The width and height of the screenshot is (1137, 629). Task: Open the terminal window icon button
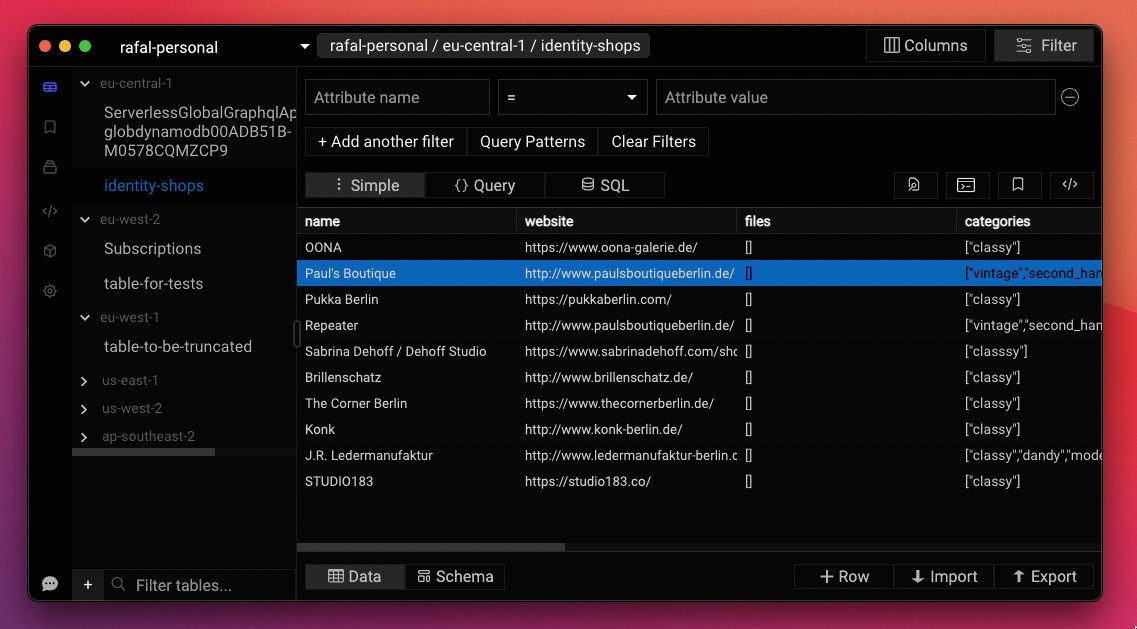tap(967, 185)
